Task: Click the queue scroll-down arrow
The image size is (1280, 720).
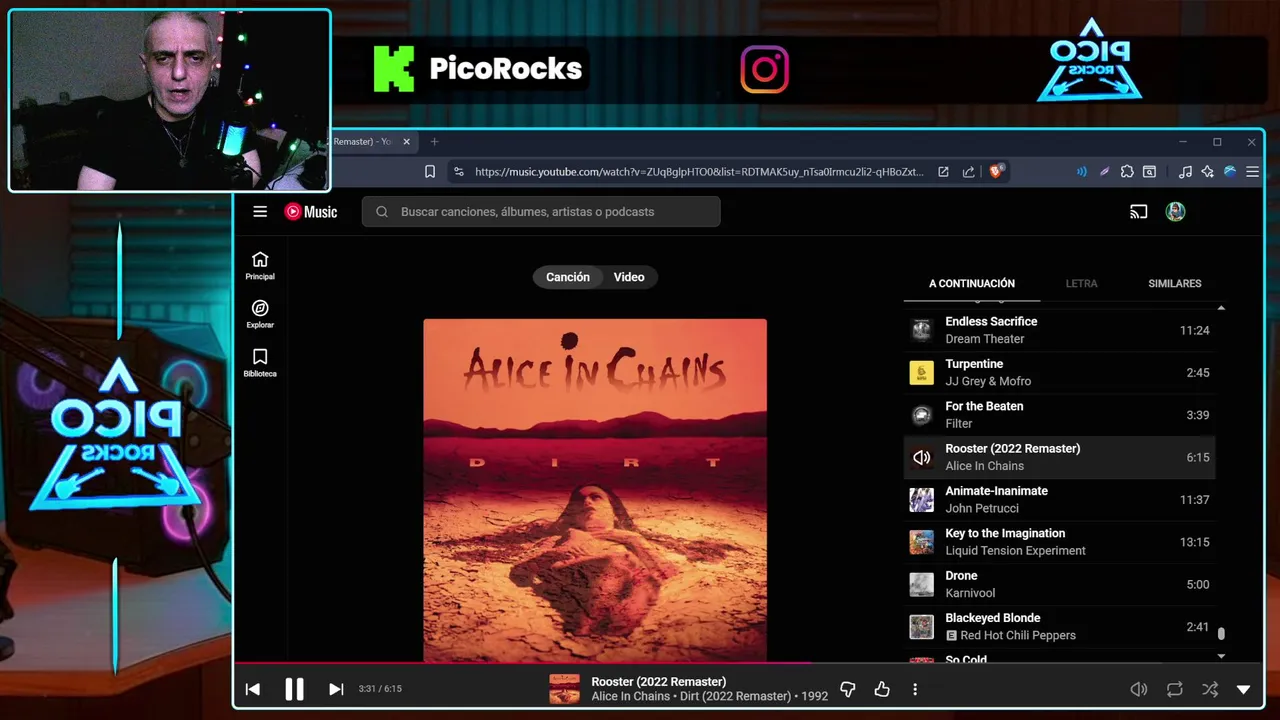Action: (1221, 656)
